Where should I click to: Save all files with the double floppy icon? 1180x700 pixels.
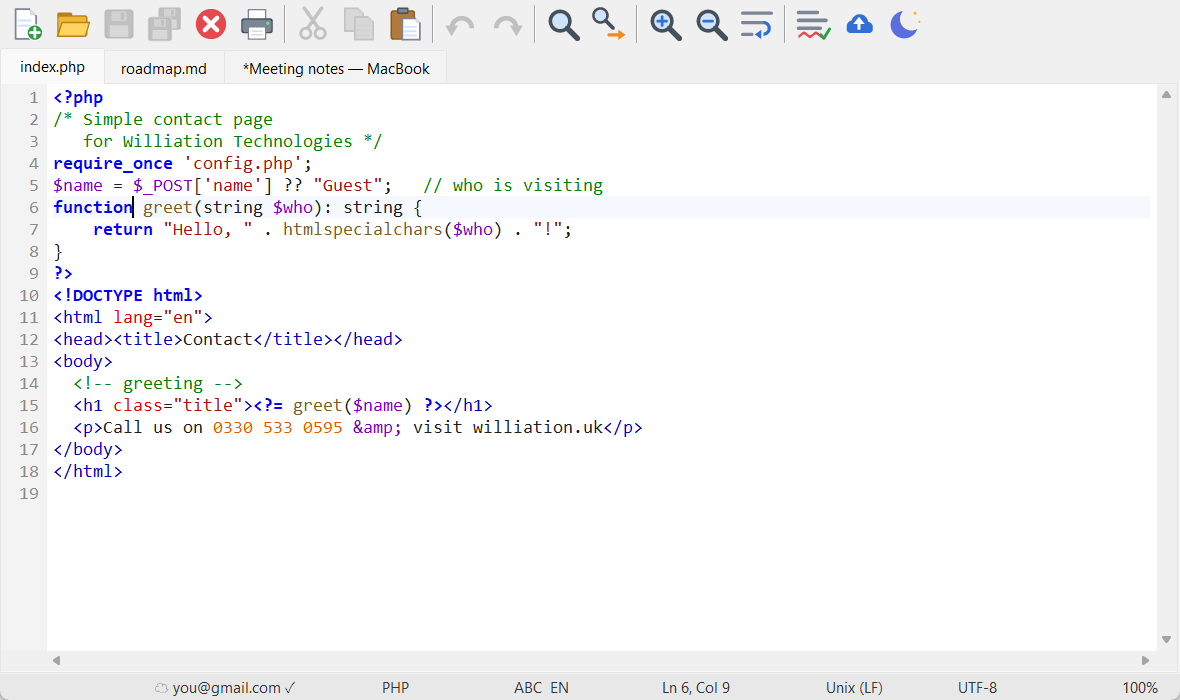pos(164,24)
